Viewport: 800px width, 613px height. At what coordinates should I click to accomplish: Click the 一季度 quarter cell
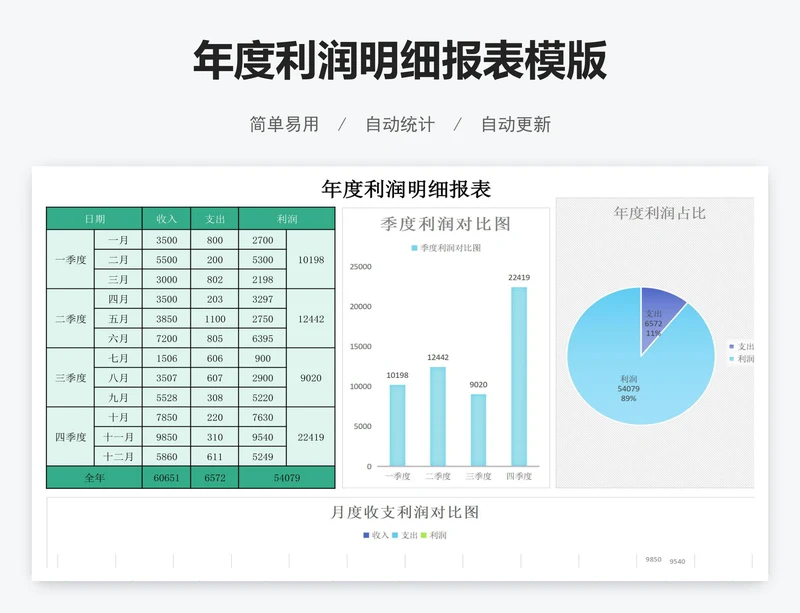click(70, 260)
